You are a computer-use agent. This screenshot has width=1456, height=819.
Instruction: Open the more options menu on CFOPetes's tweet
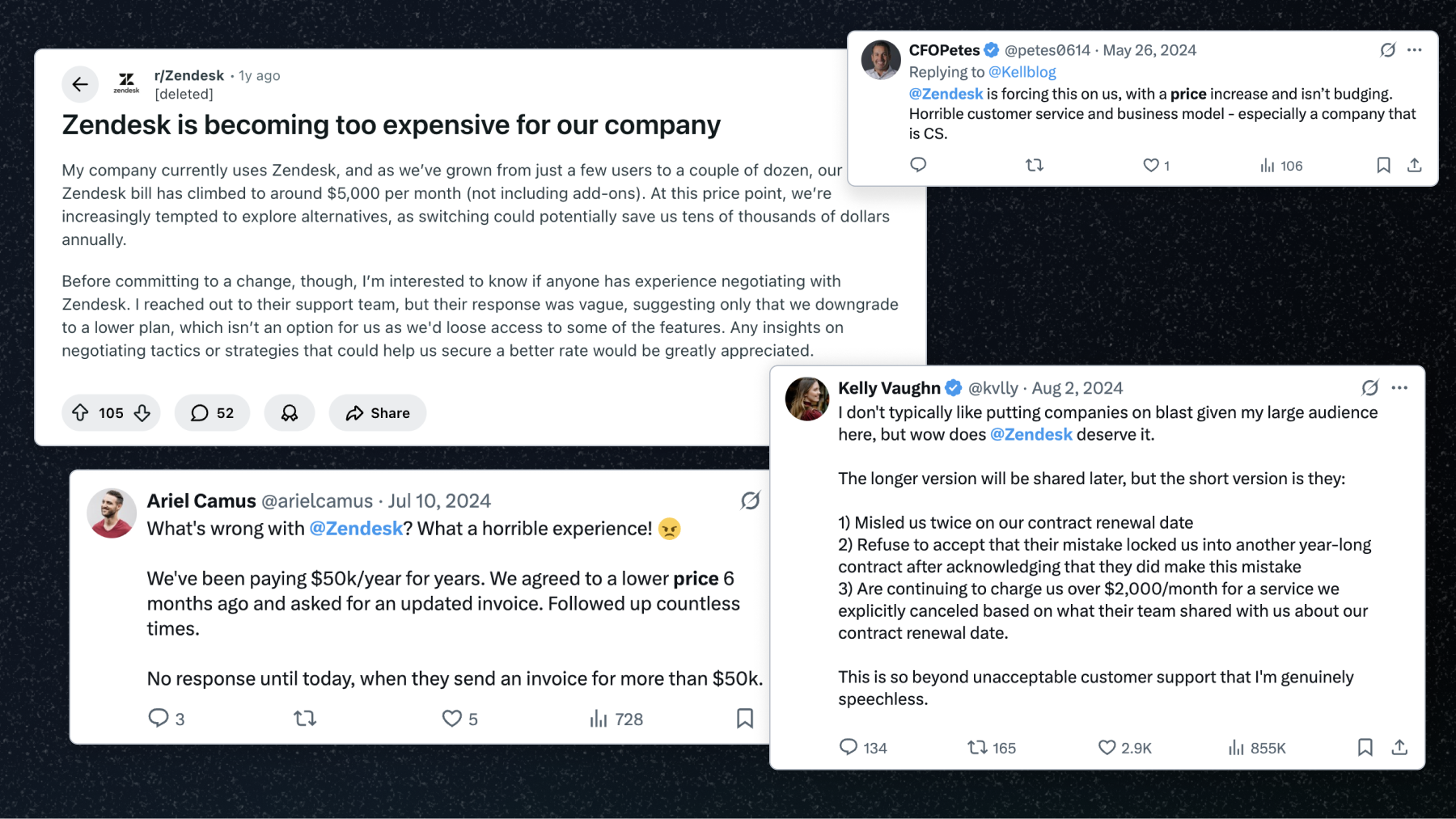(1415, 50)
